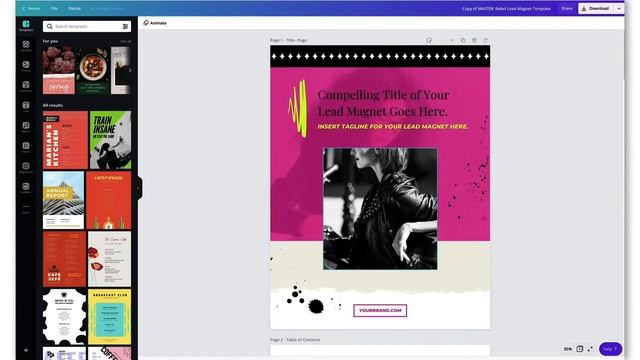Select the black diamond banner on canvas
Screen dimensions: 640x360
coord(380,56)
